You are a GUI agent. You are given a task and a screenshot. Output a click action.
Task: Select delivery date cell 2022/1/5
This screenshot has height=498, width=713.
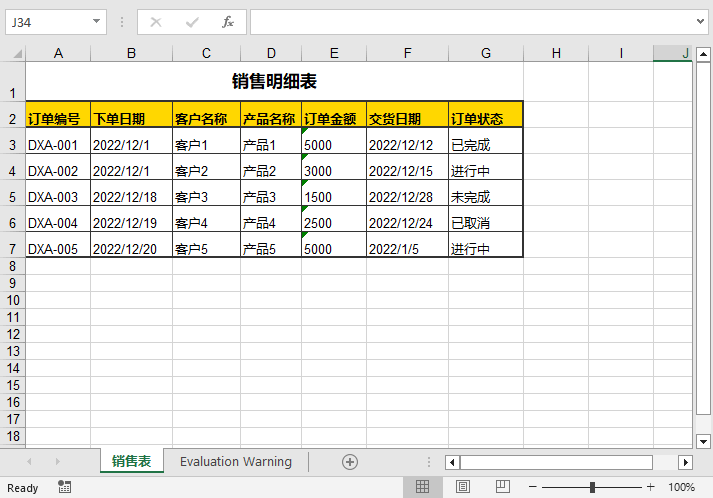[x=407, y=244]
